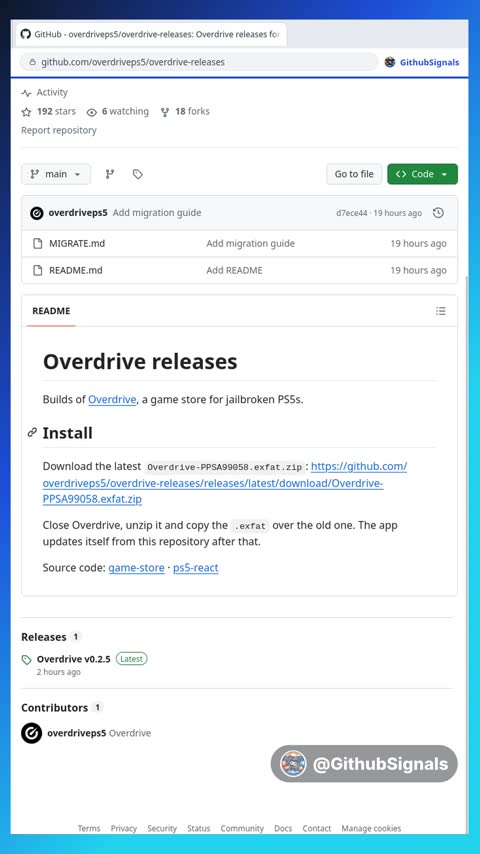This screenshot has height=854, width=480.
Task: Click the fork icon beside 18 forks
Action: [x=165, y=112]
